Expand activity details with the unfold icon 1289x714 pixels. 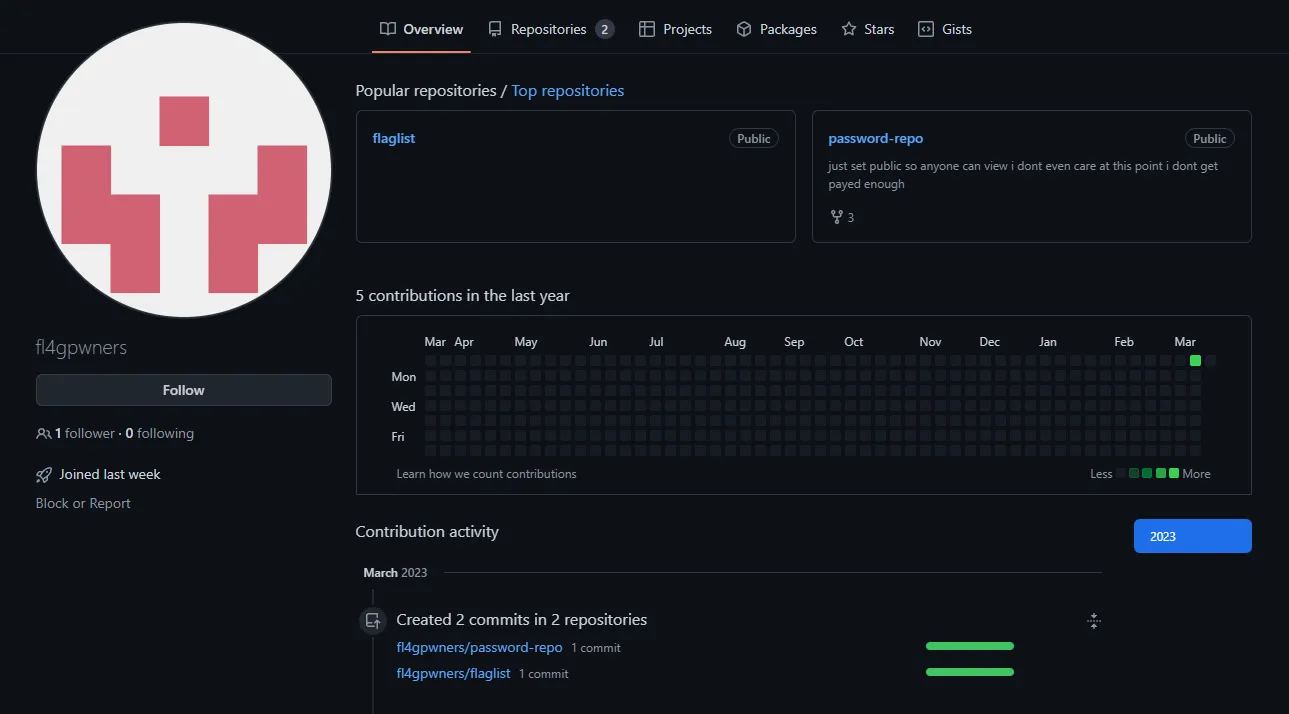pos(1093,620)
